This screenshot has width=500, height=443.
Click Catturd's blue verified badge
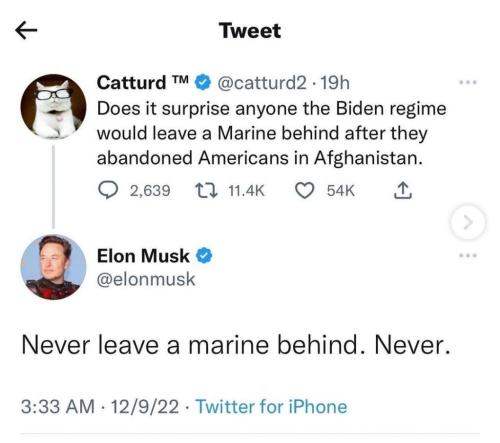point(203,82)
